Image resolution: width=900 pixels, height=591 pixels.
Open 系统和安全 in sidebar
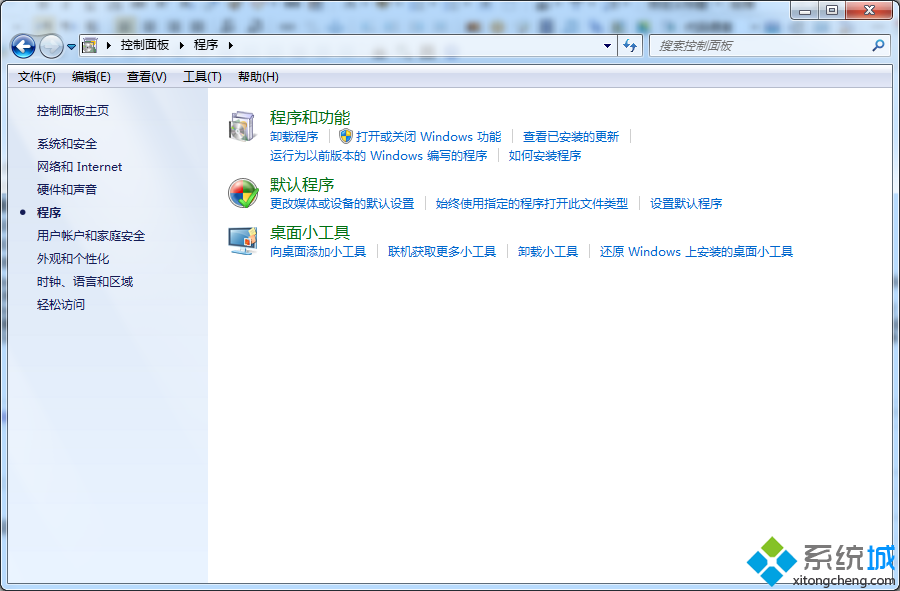[67, 144]
